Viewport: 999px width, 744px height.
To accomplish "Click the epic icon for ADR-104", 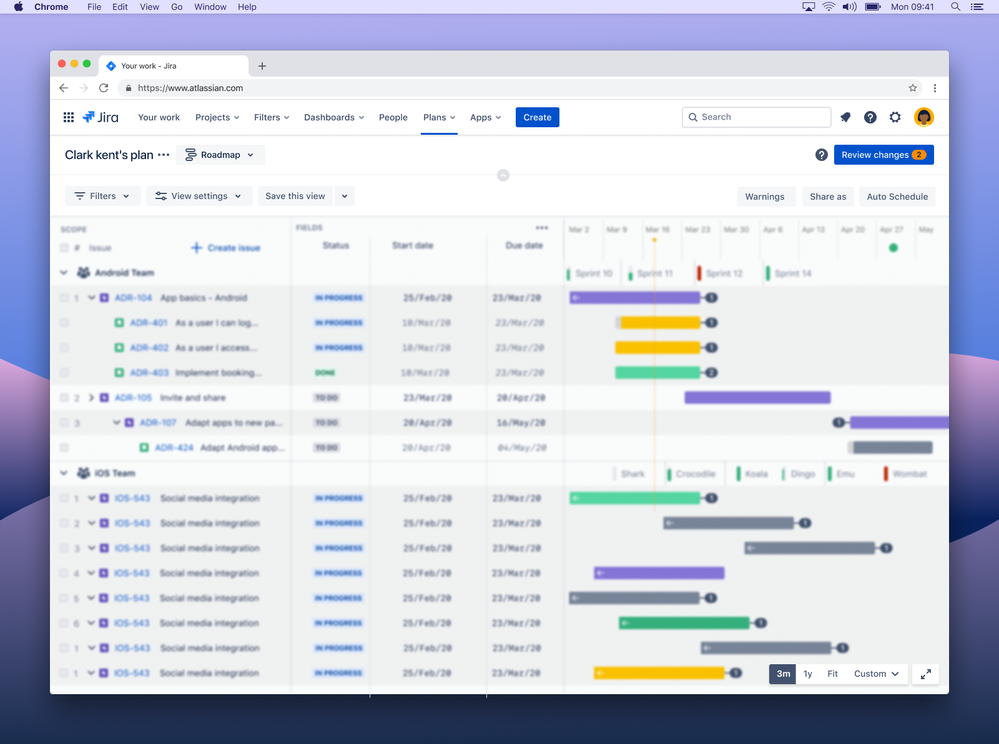I will (104, 297).
